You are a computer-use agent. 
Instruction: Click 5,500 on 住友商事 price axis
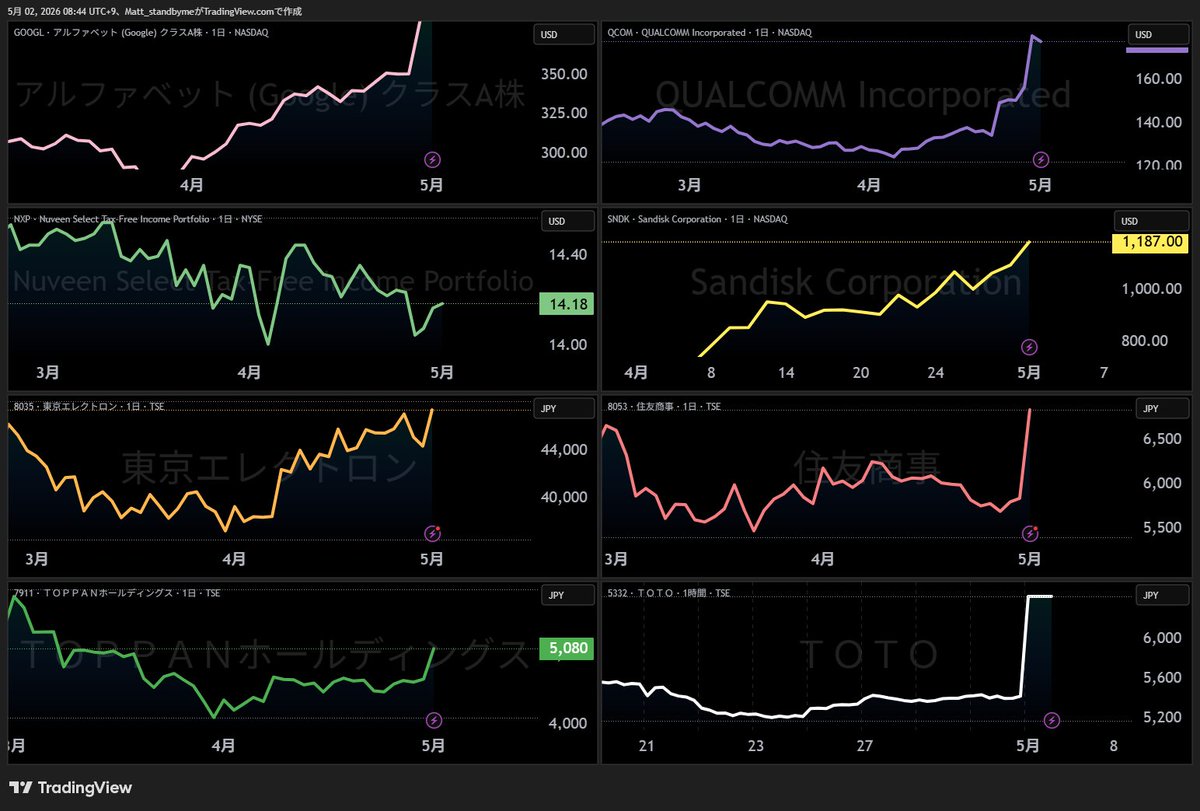pos(1161,527)
